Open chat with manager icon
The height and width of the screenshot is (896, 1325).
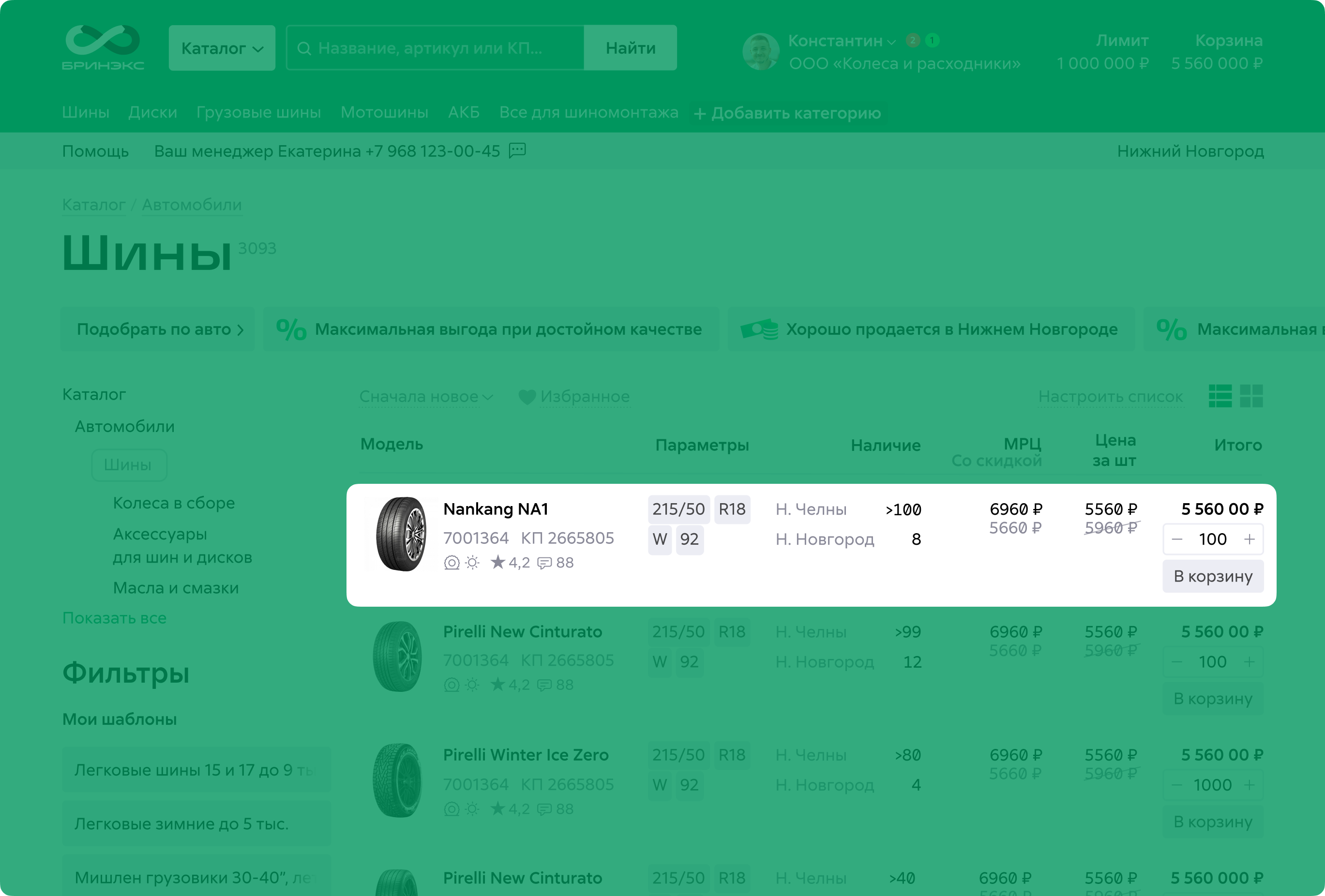pos(517,150)
